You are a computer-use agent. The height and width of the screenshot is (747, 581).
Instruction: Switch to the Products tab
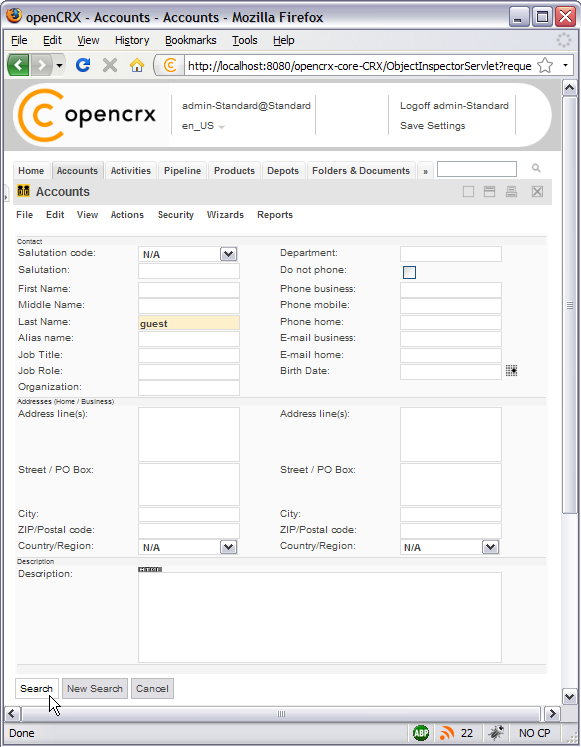(x=234, y=171)
